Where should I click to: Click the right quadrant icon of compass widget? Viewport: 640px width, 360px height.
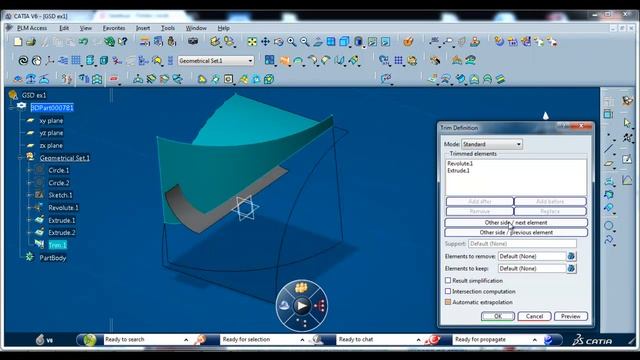[320, 305]
